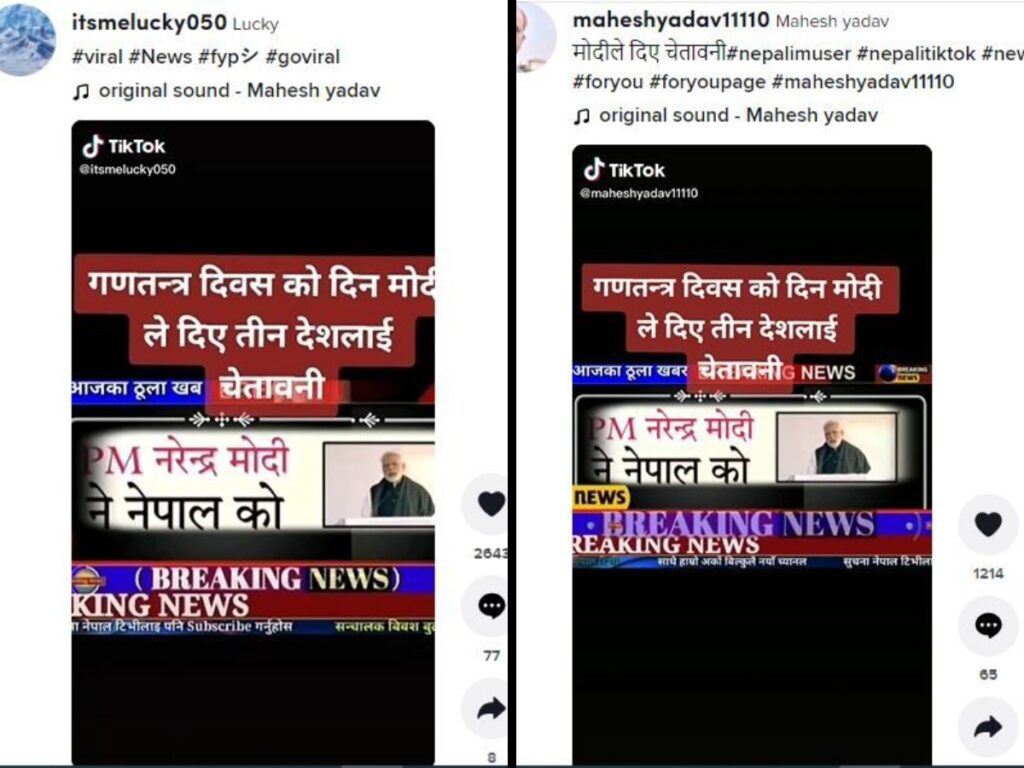Viewport: 1024px width, 768px height.
Task: Open the maheshyadav11110 profile avatar
Action: click(x=537, y=37)
